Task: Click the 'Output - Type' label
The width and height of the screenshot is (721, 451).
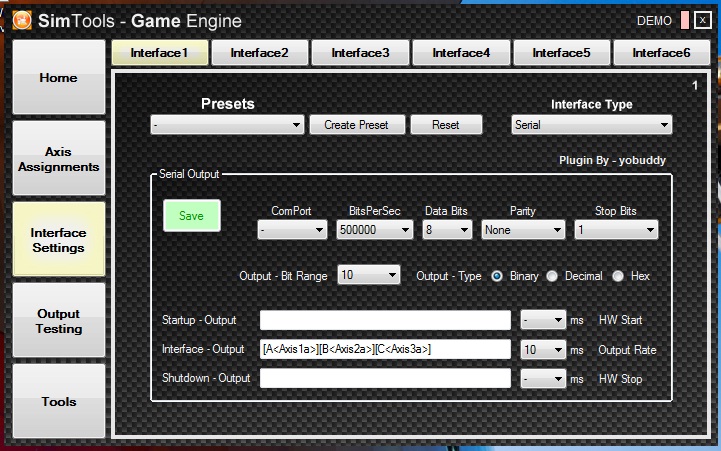Action: click(x=449, y=276)
